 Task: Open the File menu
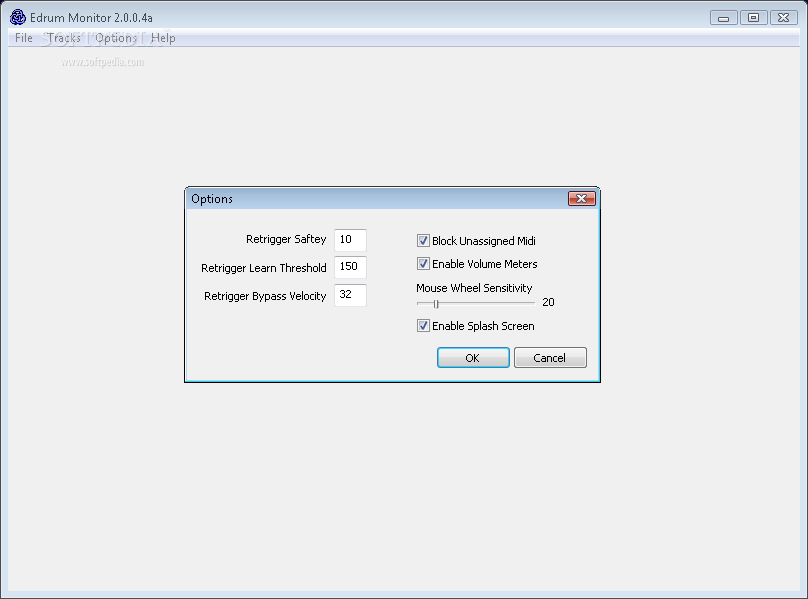tap(24, 38)
